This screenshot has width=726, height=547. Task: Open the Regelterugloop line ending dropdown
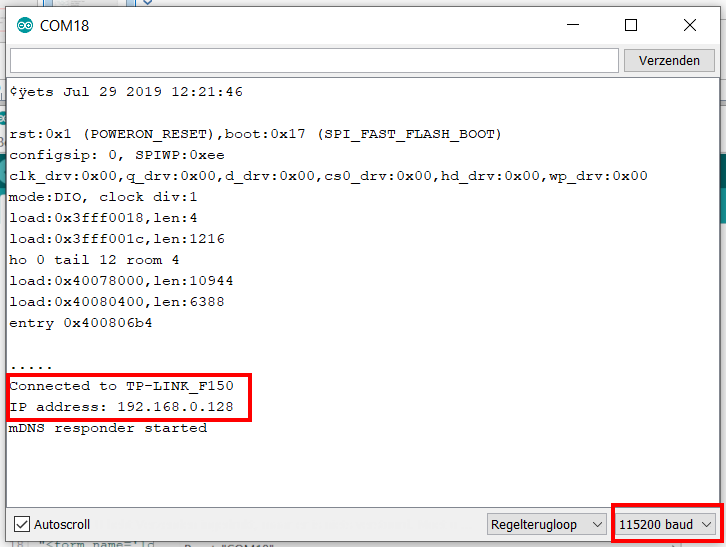coord(546,524)
